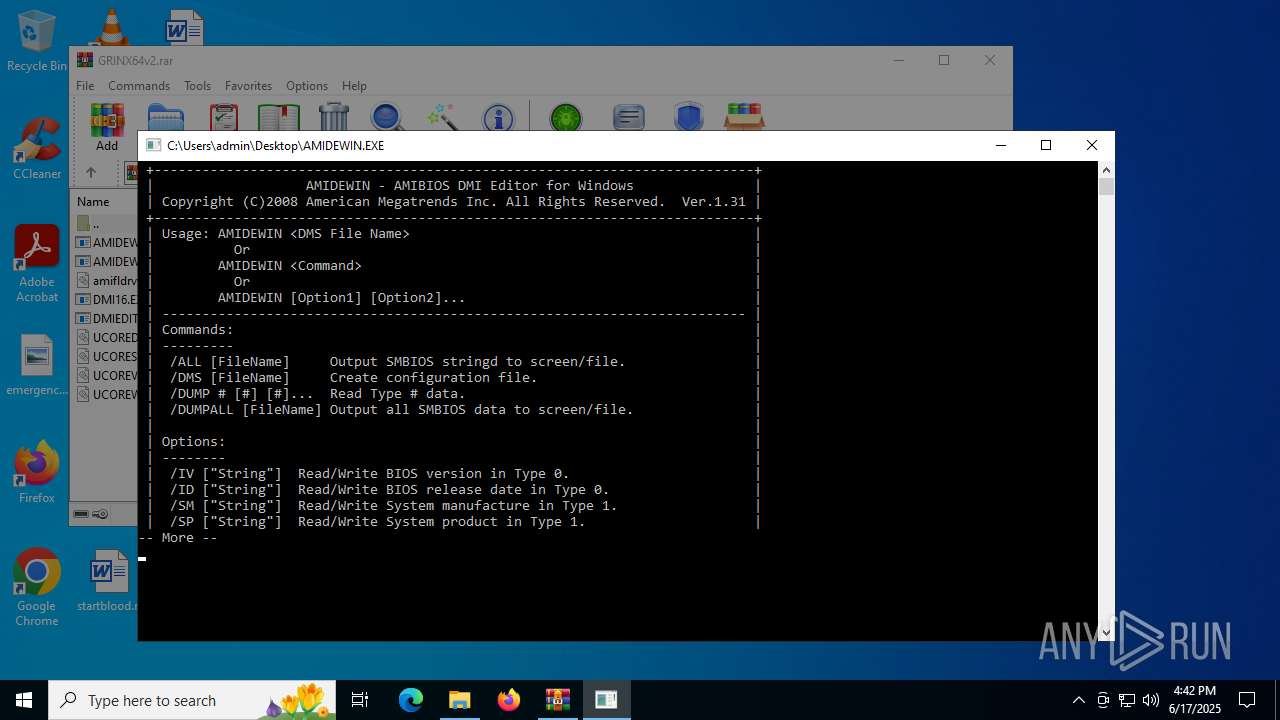This screenshot has height=720, width=1280.
Task: Click the Protect shield icon in WinRAR
Action: tap(688, 117)
